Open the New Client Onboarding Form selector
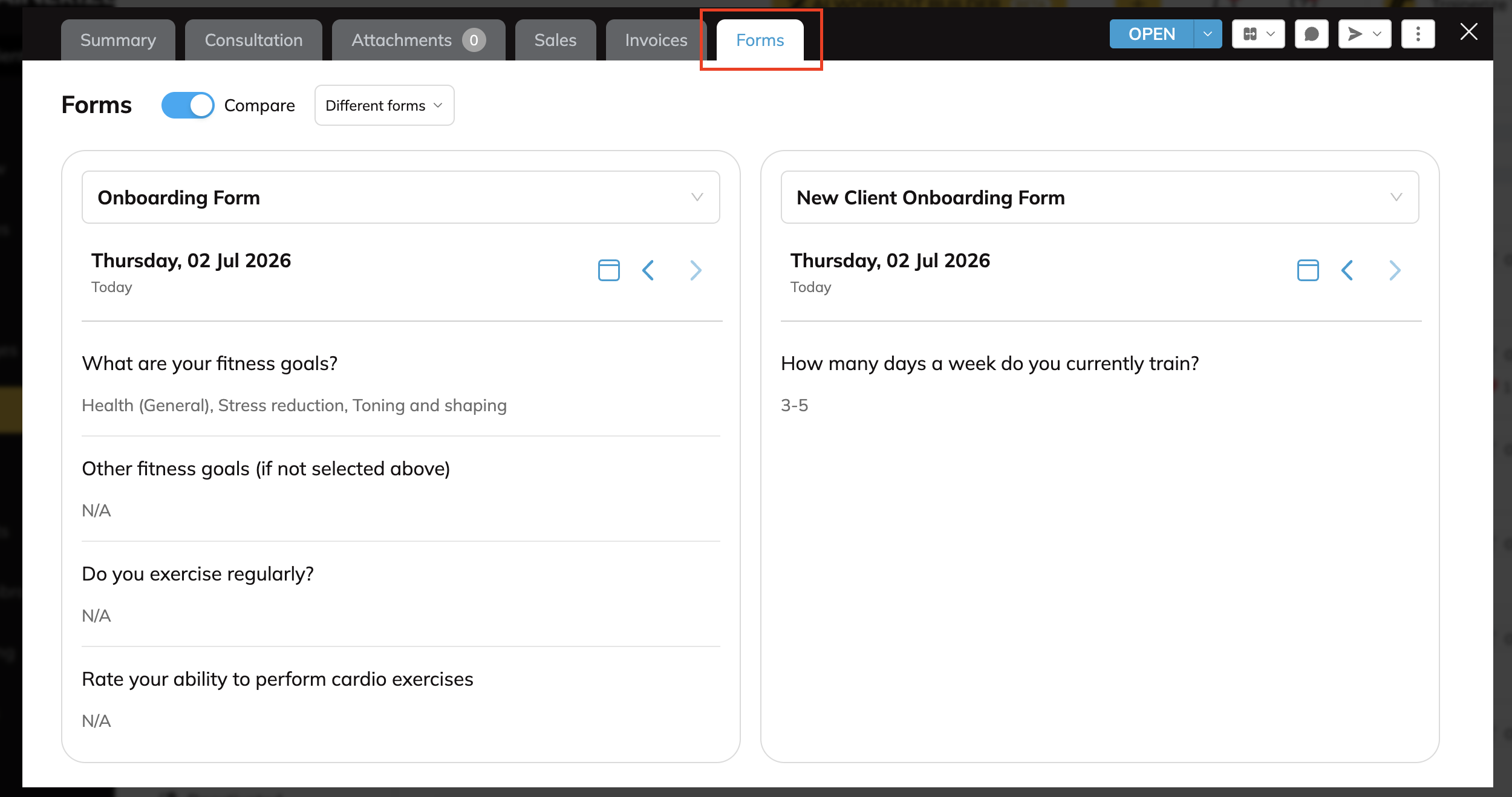Image resolution: width=1512 pixels, height=797 pixels. pyautogui.click(x=1100, y=197)
